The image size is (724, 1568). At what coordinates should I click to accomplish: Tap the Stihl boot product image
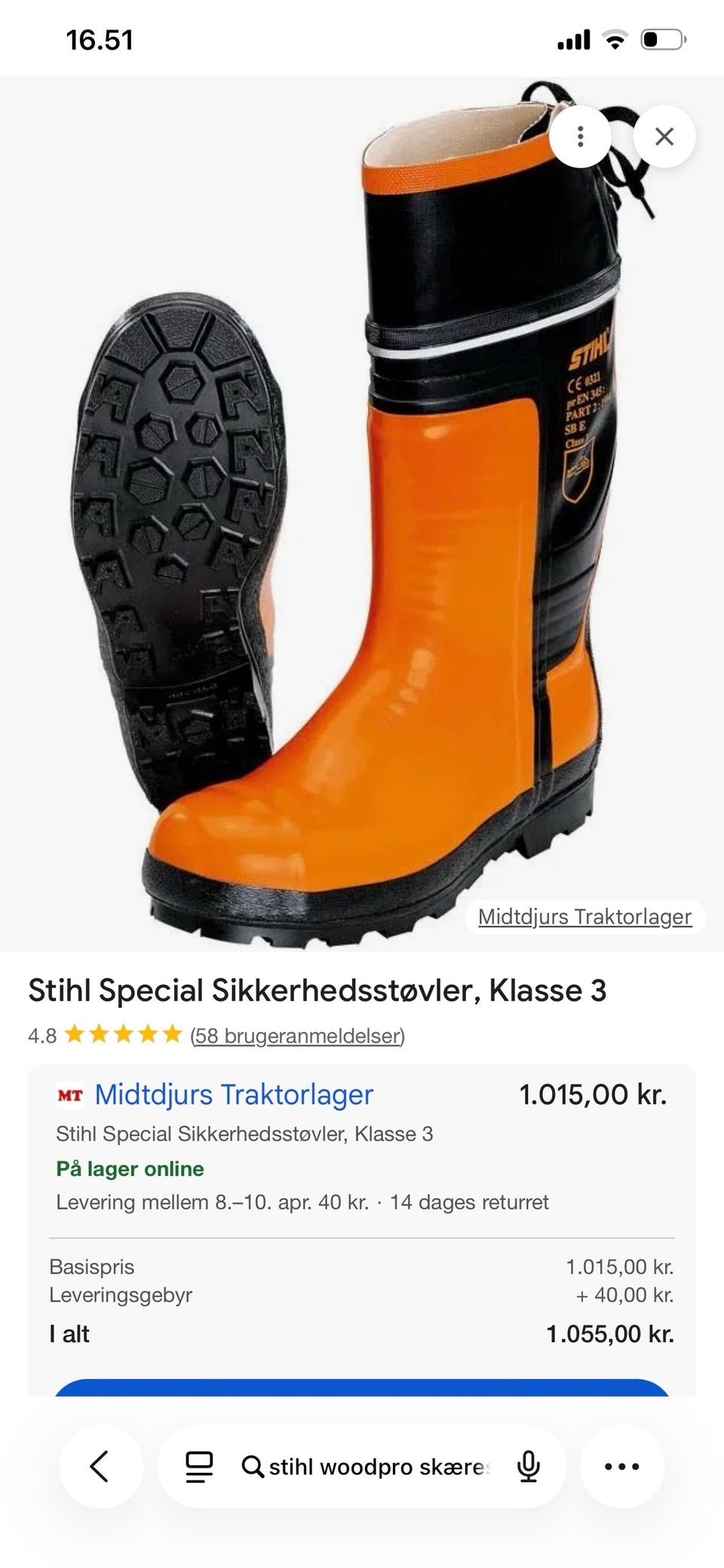[362, 513]
